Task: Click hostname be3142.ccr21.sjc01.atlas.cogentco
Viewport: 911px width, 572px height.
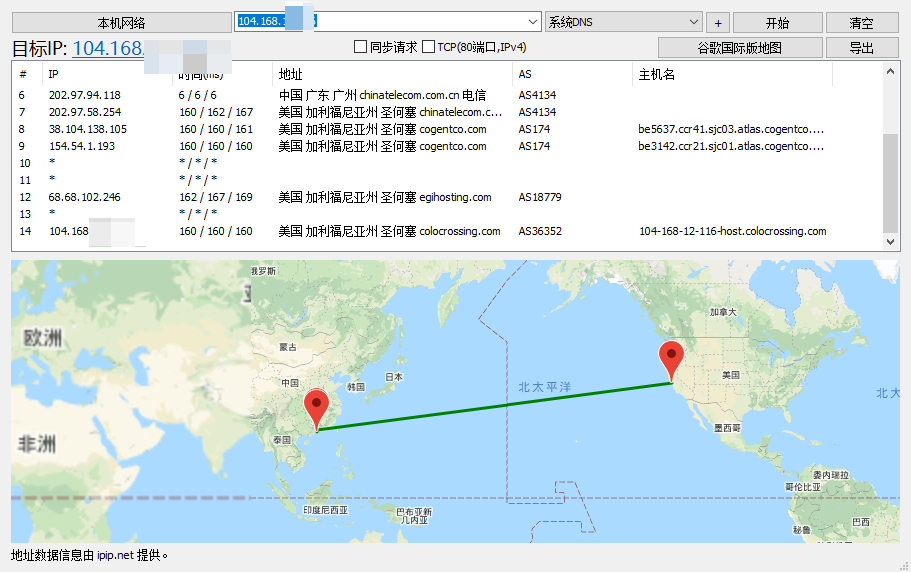Action: pyautogui.click(x=731, y=146)
